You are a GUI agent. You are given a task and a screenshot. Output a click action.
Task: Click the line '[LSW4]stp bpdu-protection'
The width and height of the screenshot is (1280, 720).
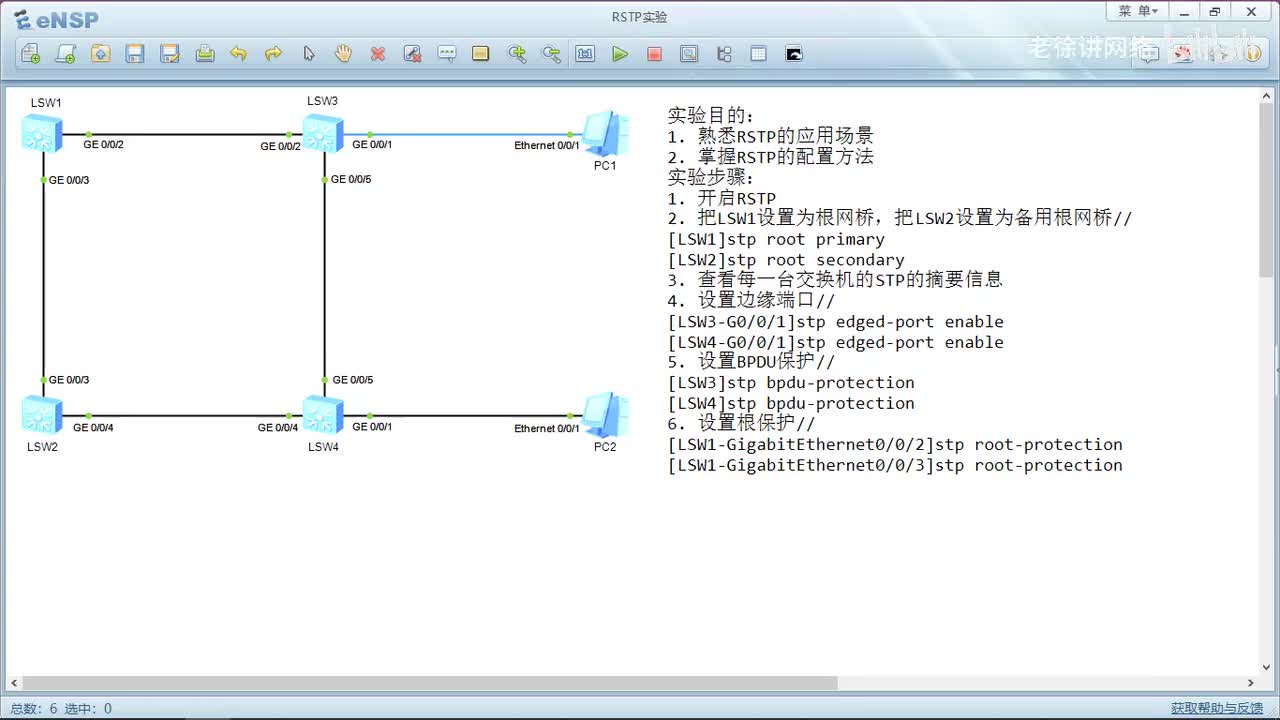click(x=791, y=403)
